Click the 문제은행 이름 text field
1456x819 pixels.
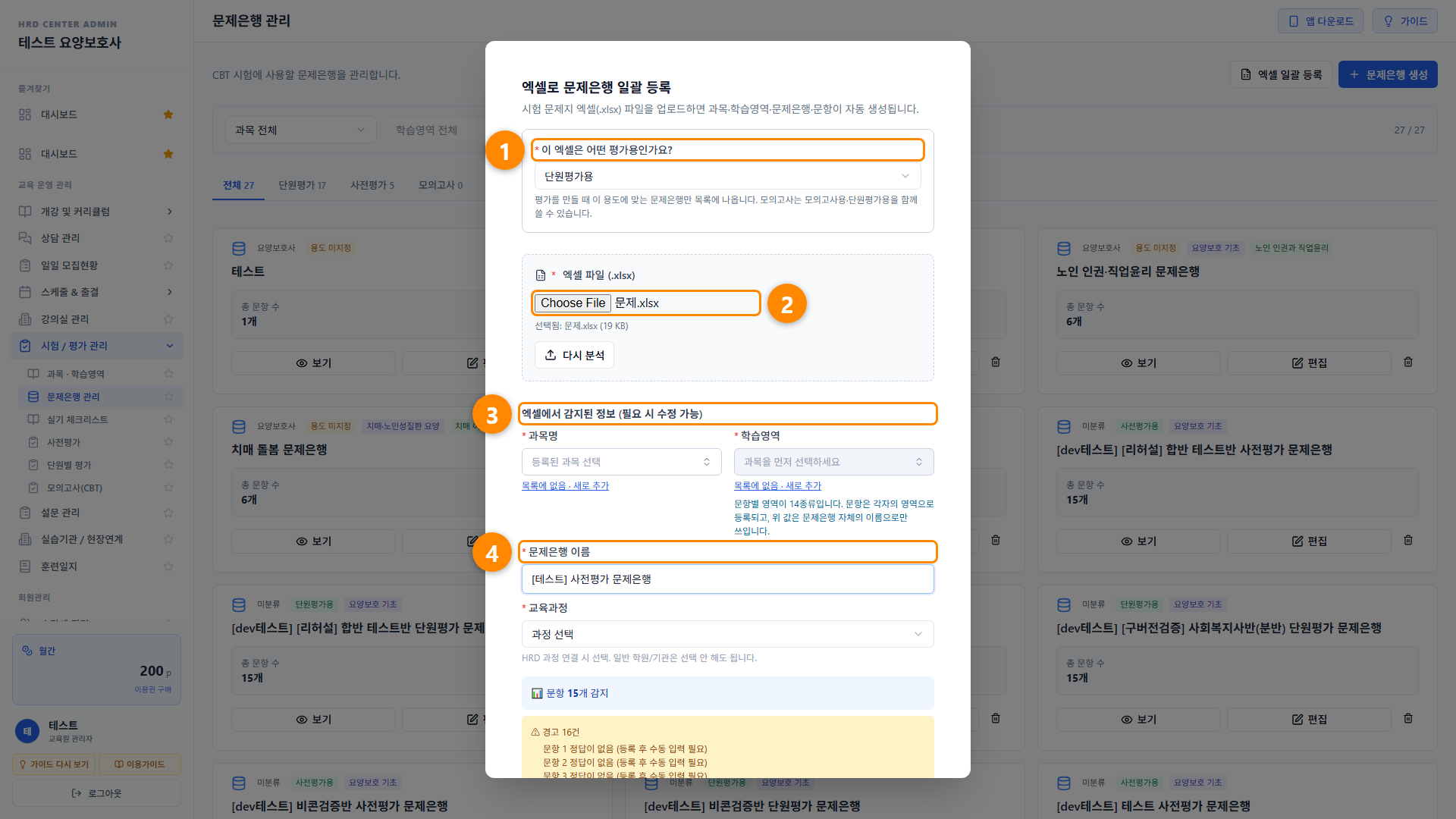point(727,579)
